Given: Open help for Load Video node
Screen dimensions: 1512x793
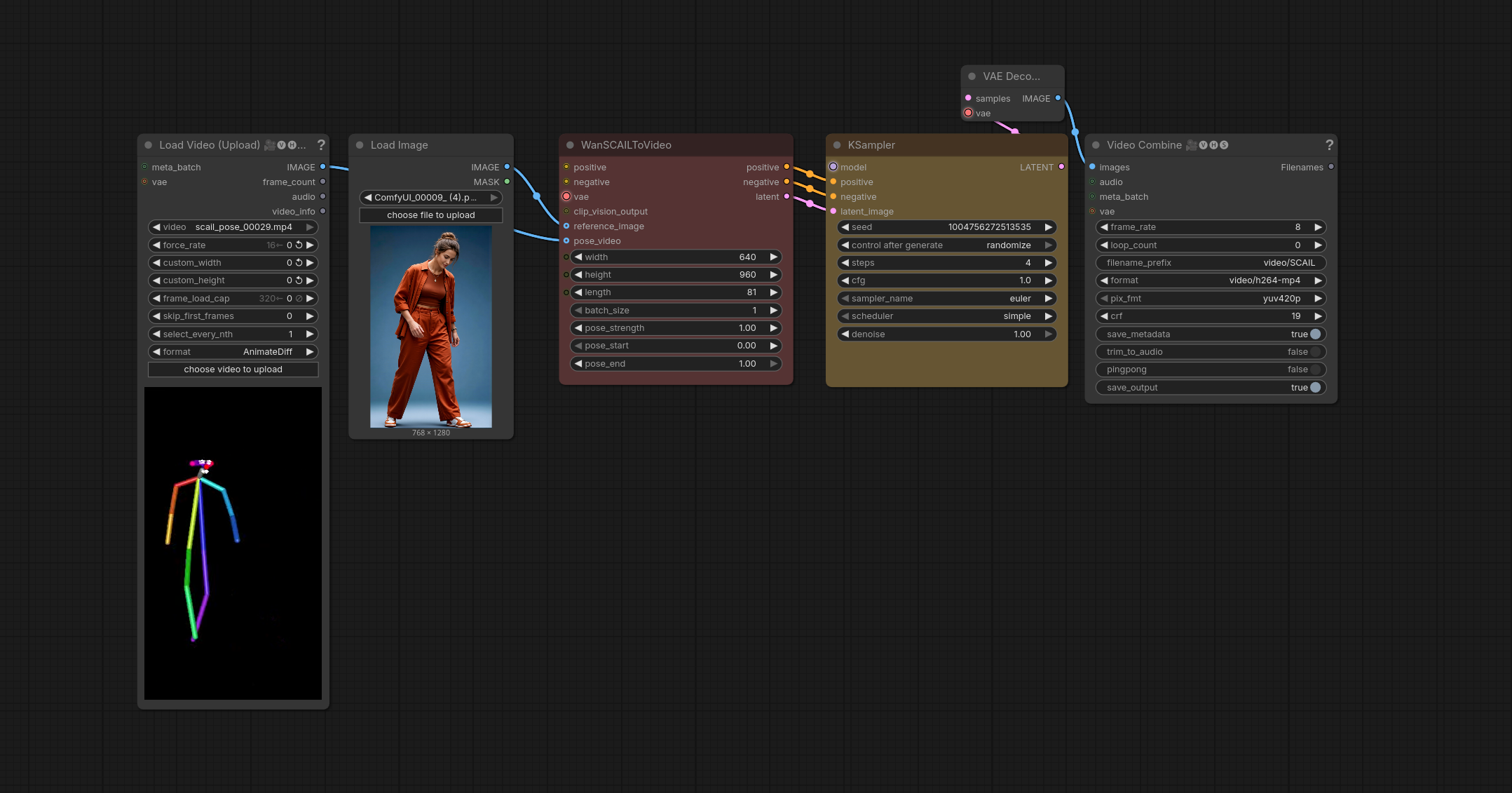Looking at the screenshot, I should click(x=321, y=145).
